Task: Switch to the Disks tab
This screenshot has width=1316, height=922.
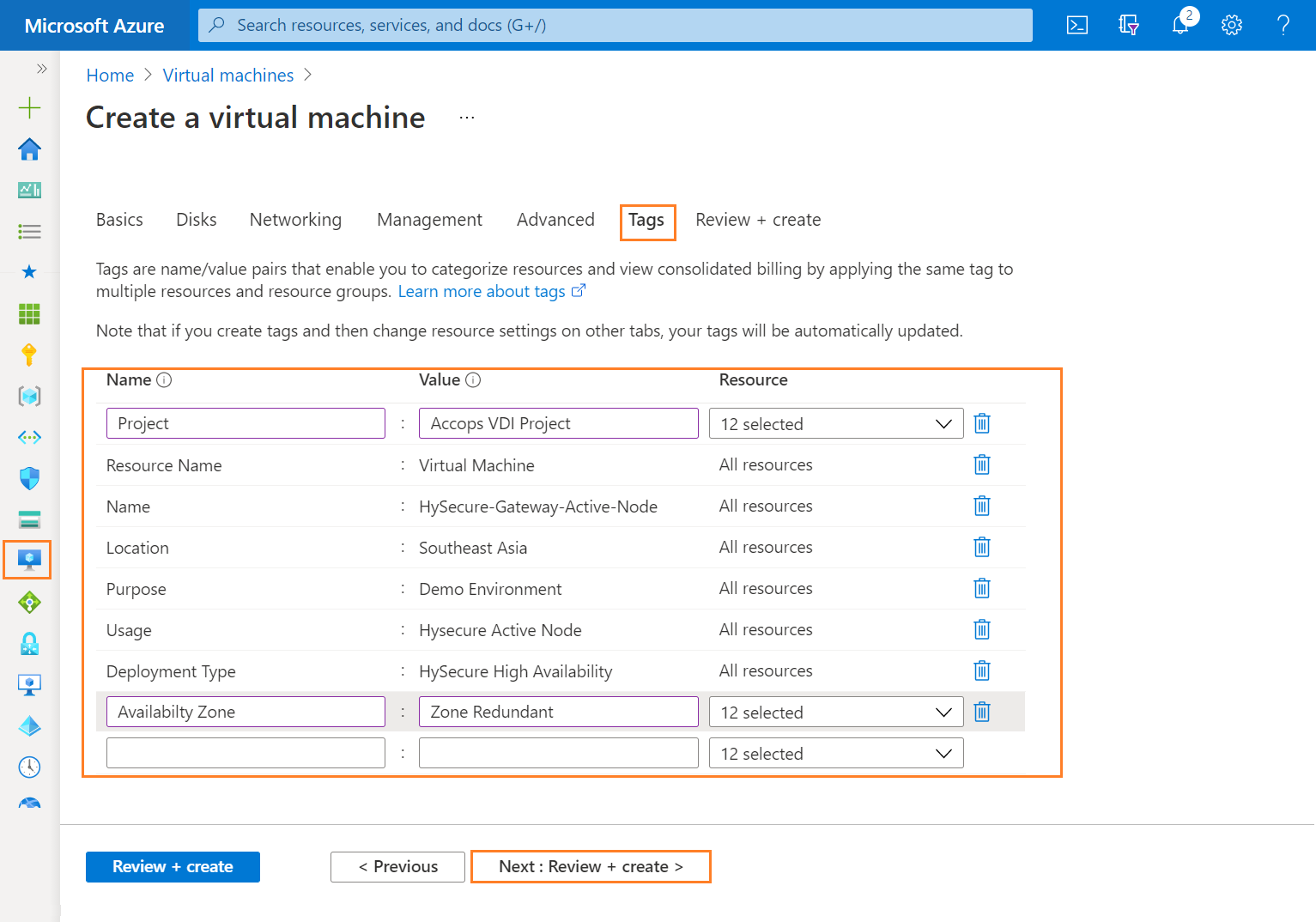Action: [197, 220]
